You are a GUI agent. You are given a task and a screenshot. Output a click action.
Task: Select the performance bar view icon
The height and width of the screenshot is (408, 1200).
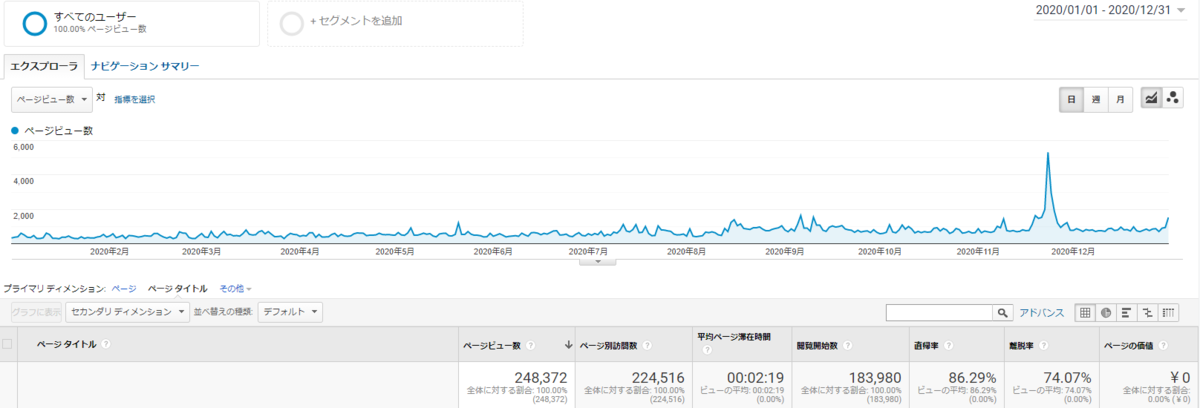pos(1127,312)
